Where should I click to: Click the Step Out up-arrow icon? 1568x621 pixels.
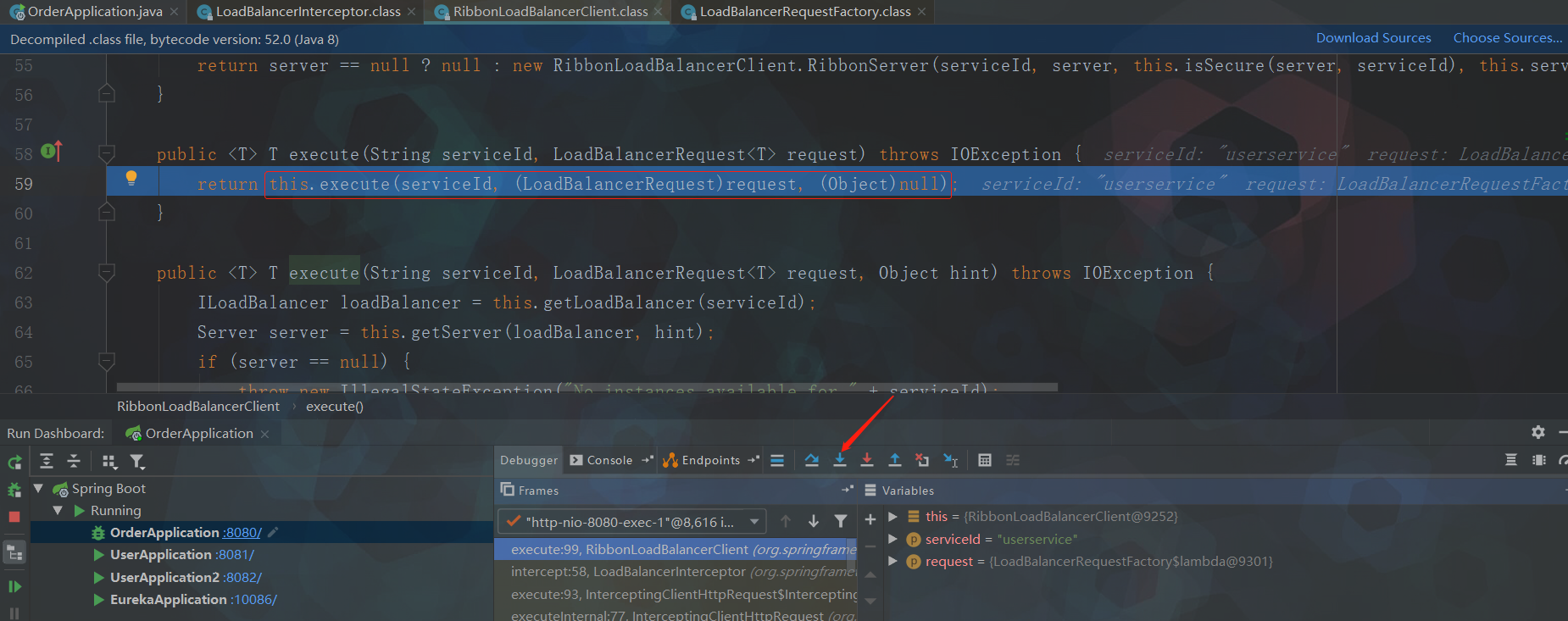894,460
